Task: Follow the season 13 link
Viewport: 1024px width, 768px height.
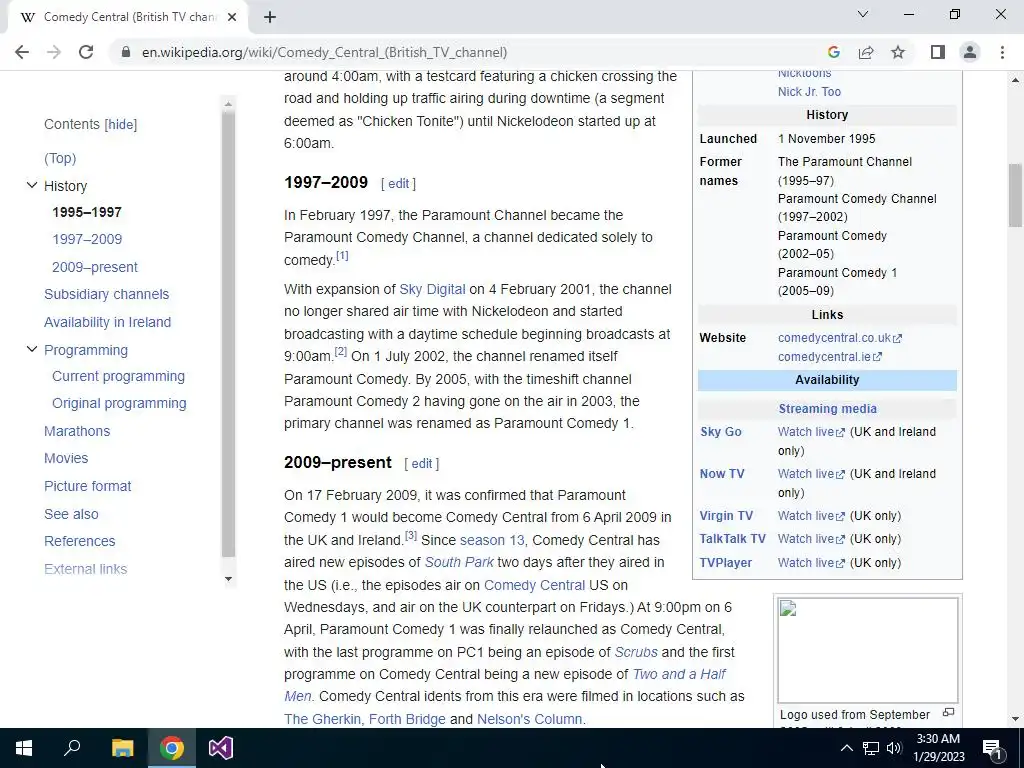Action: tap(492, 540)
